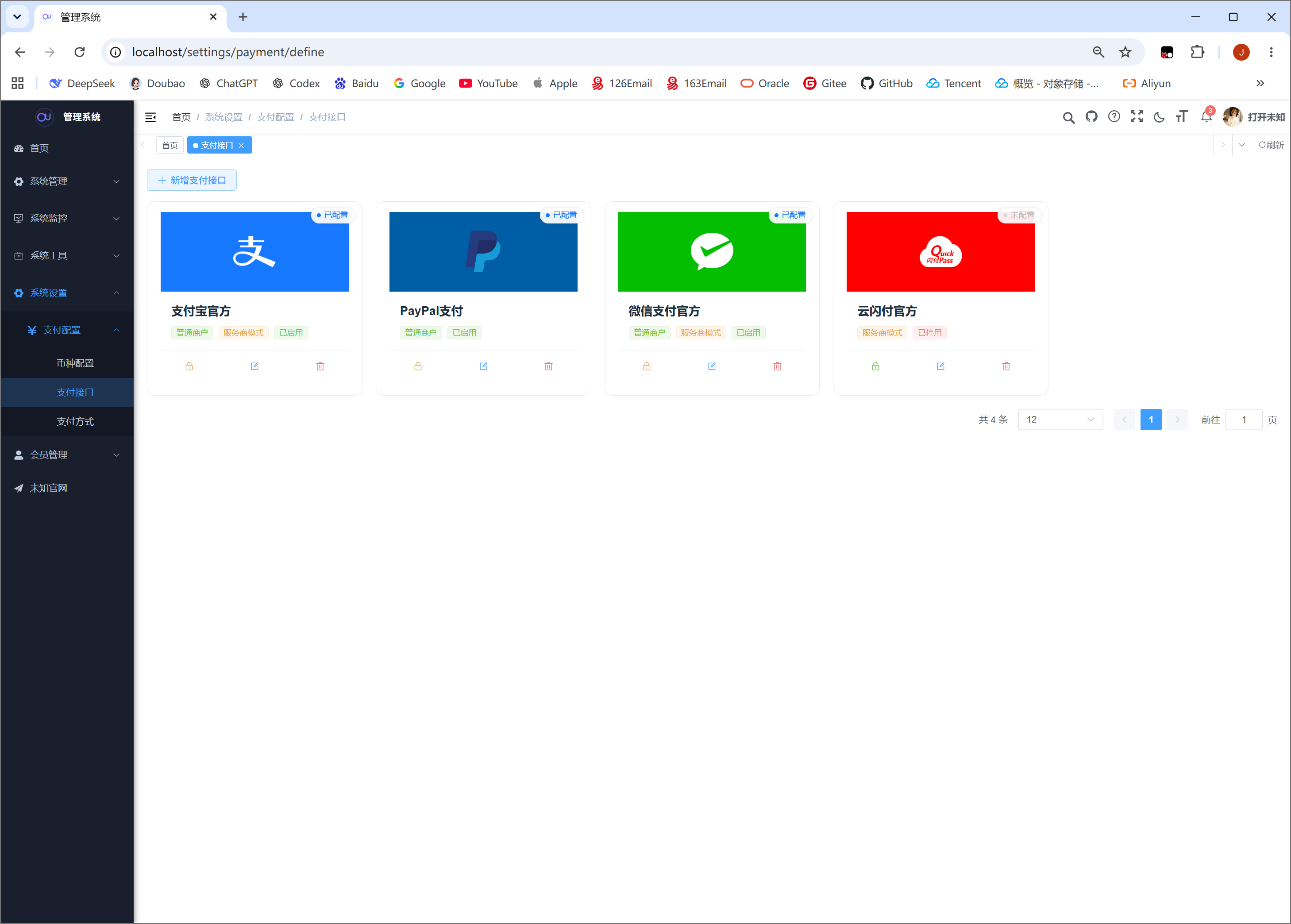Open the page size dropdown showing 12

pos(1060,420)
